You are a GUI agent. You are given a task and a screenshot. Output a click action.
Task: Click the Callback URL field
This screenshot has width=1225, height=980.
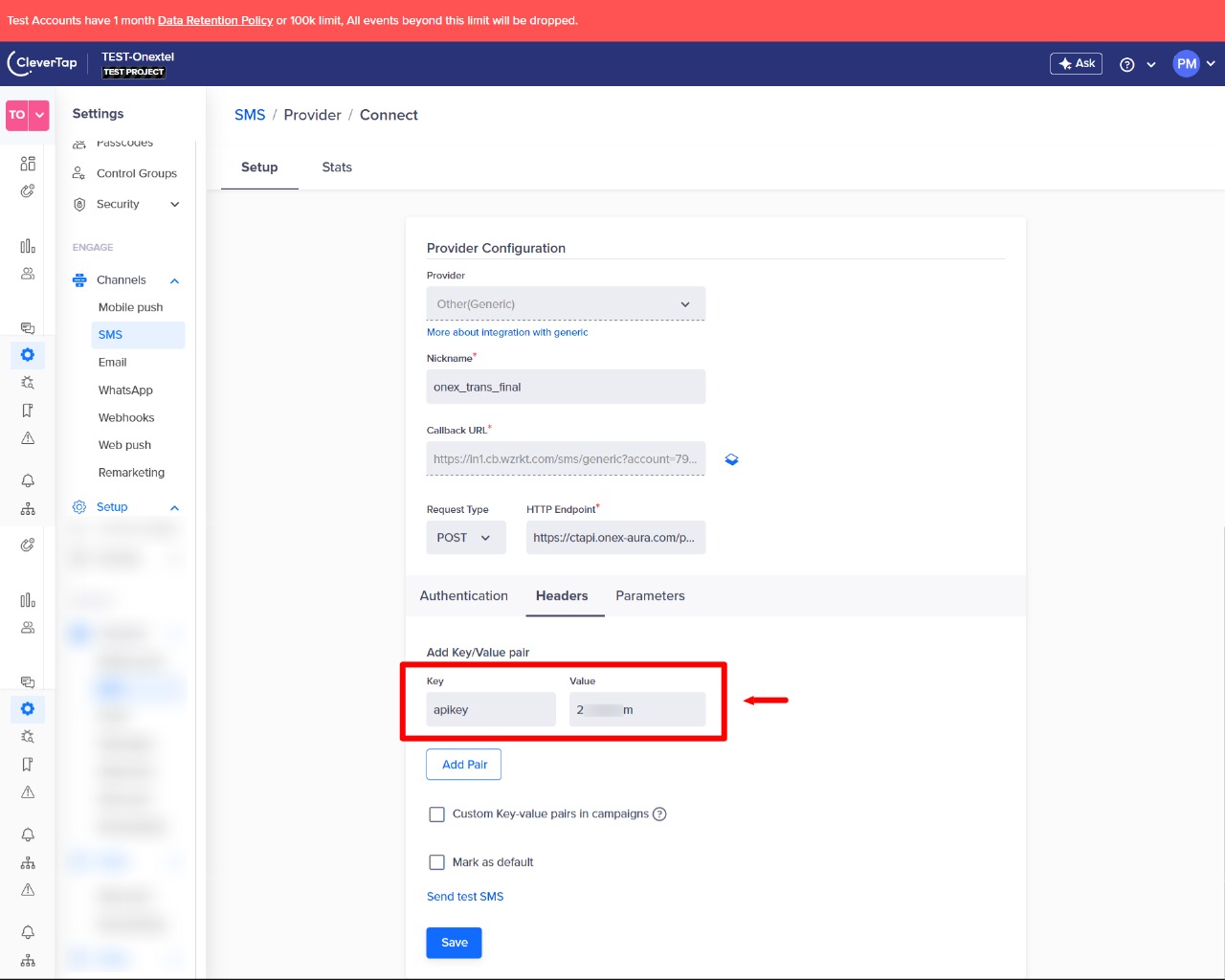tap(566, 458)
